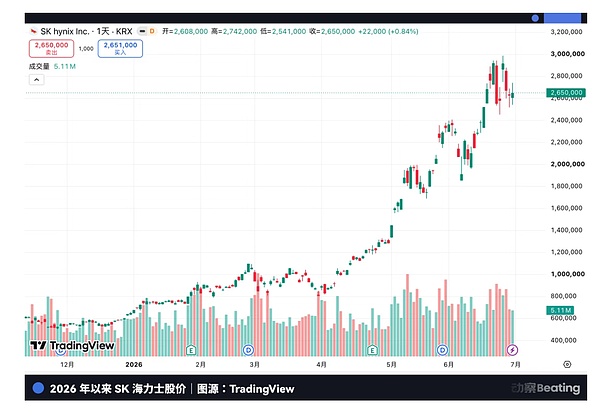The width and height of the screenshot is (600, 415).
Task: Expand the 成交量 volume indicator legend
Action: [x=39, y=66]
